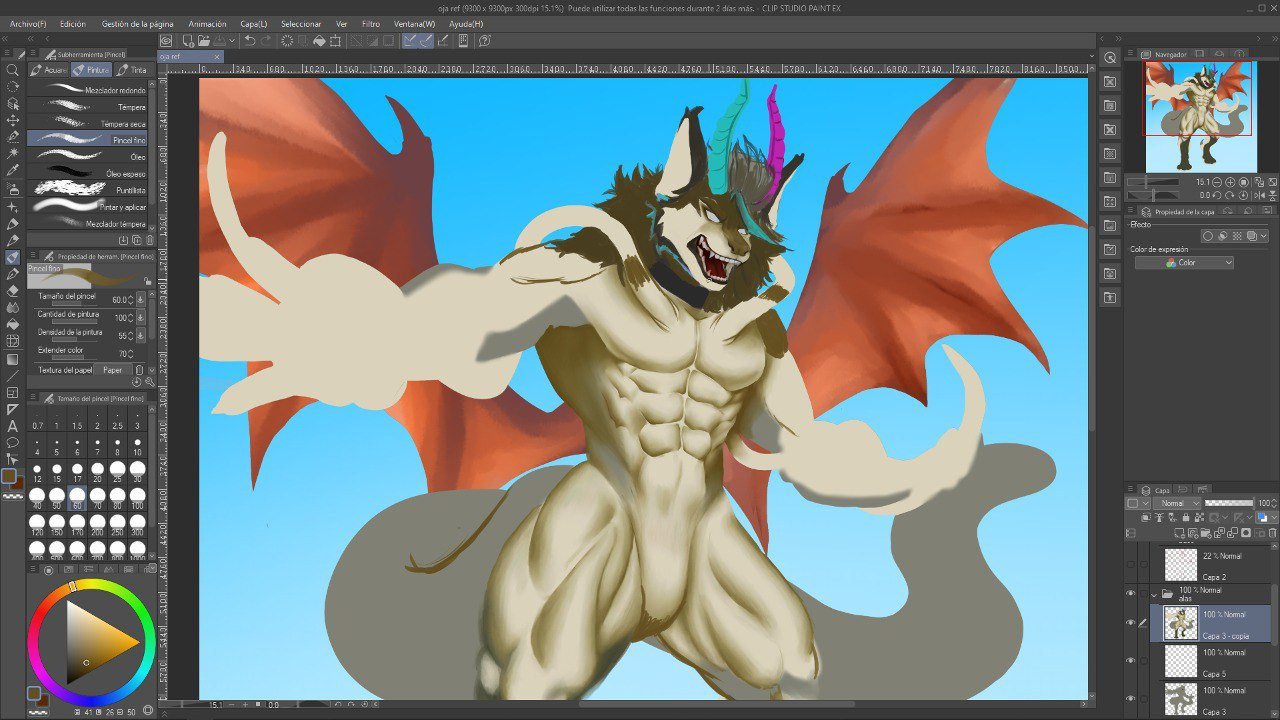Hide the Capa 3 - copia layer
The image size is (1280, 720).
coord(1131,622)
